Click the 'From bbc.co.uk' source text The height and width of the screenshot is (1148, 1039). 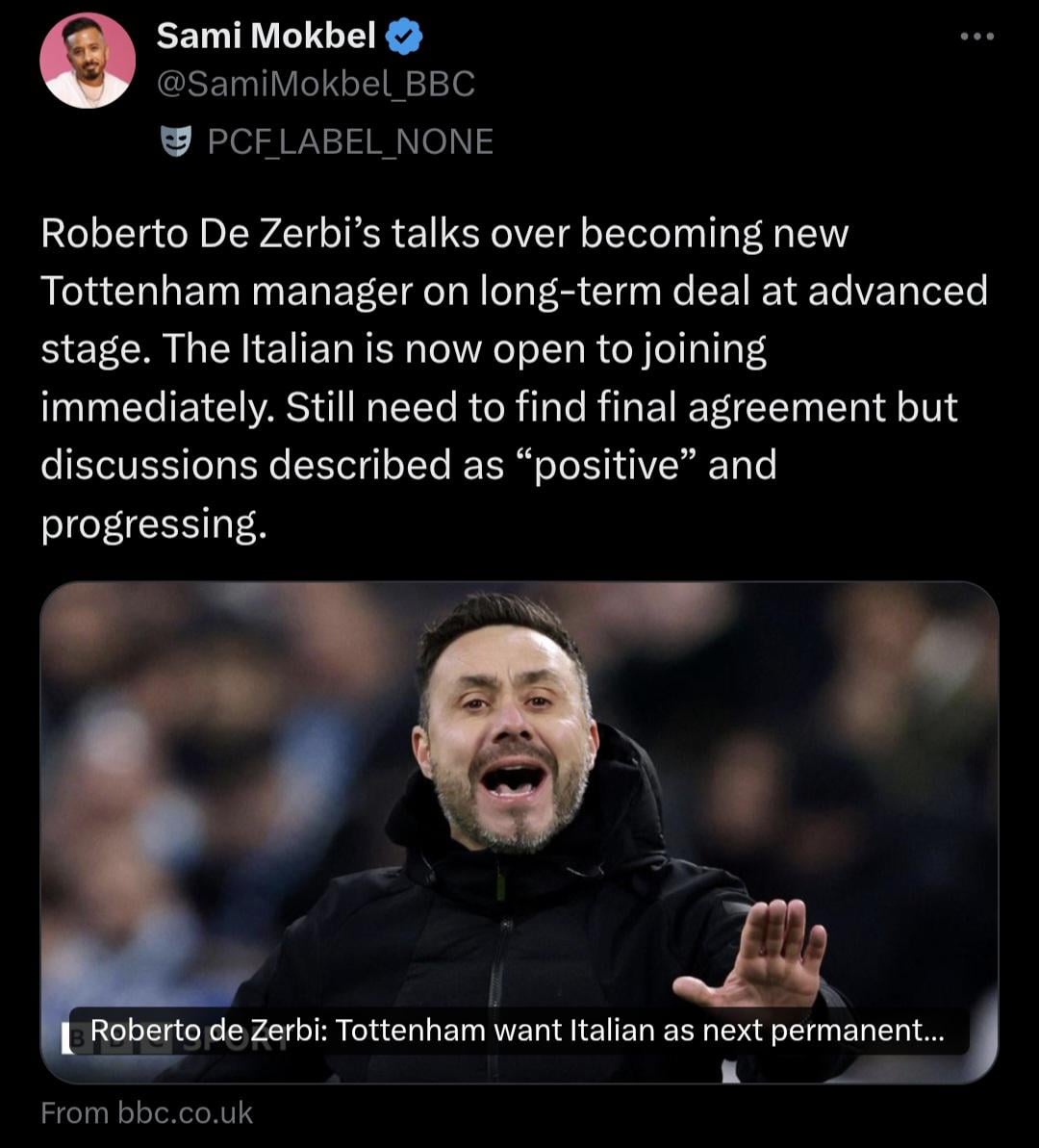[146, 1113]
